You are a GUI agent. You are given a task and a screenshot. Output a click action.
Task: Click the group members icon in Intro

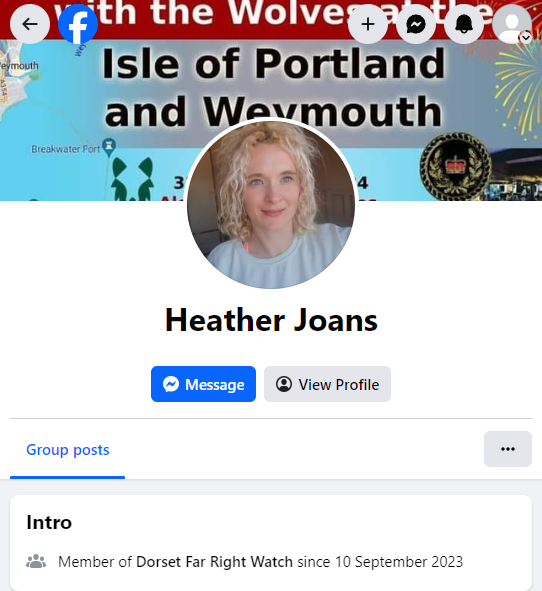[x=36, y=561]
